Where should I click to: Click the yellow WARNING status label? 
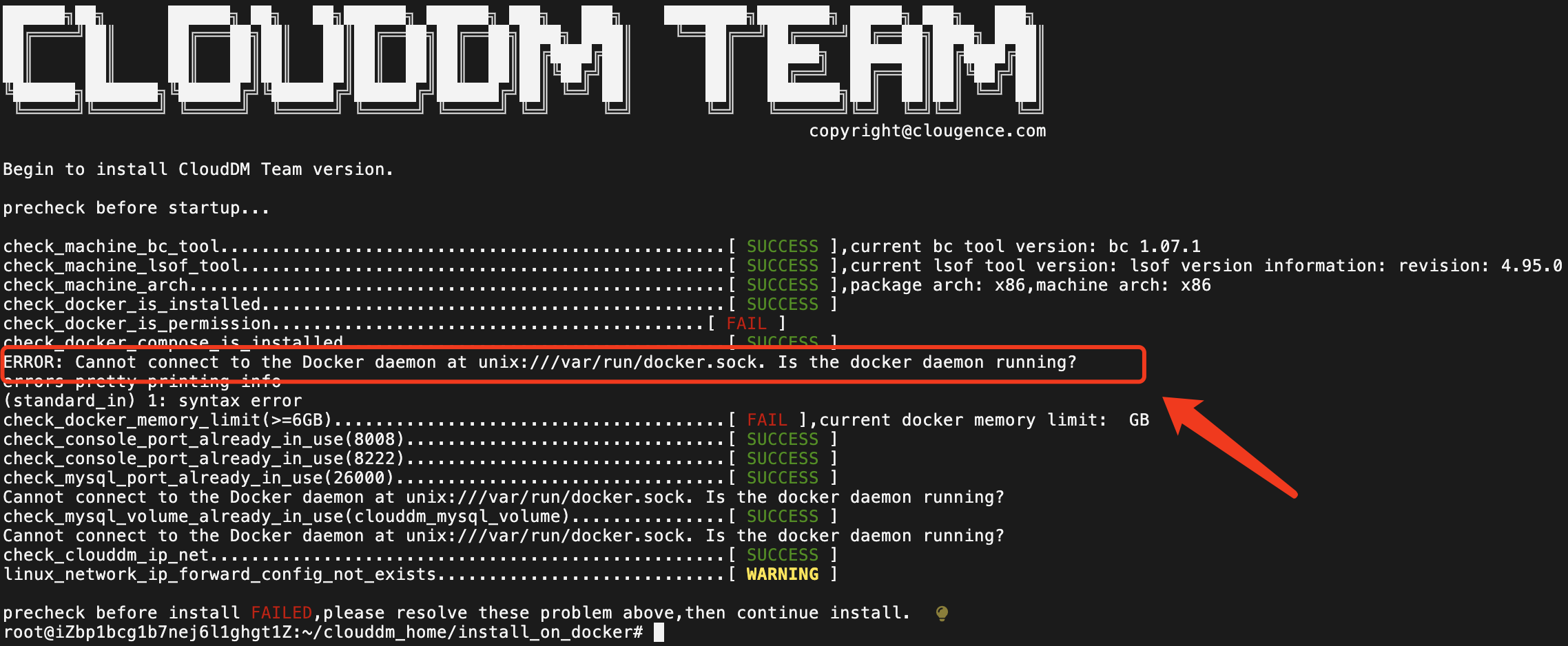[783, 574]
